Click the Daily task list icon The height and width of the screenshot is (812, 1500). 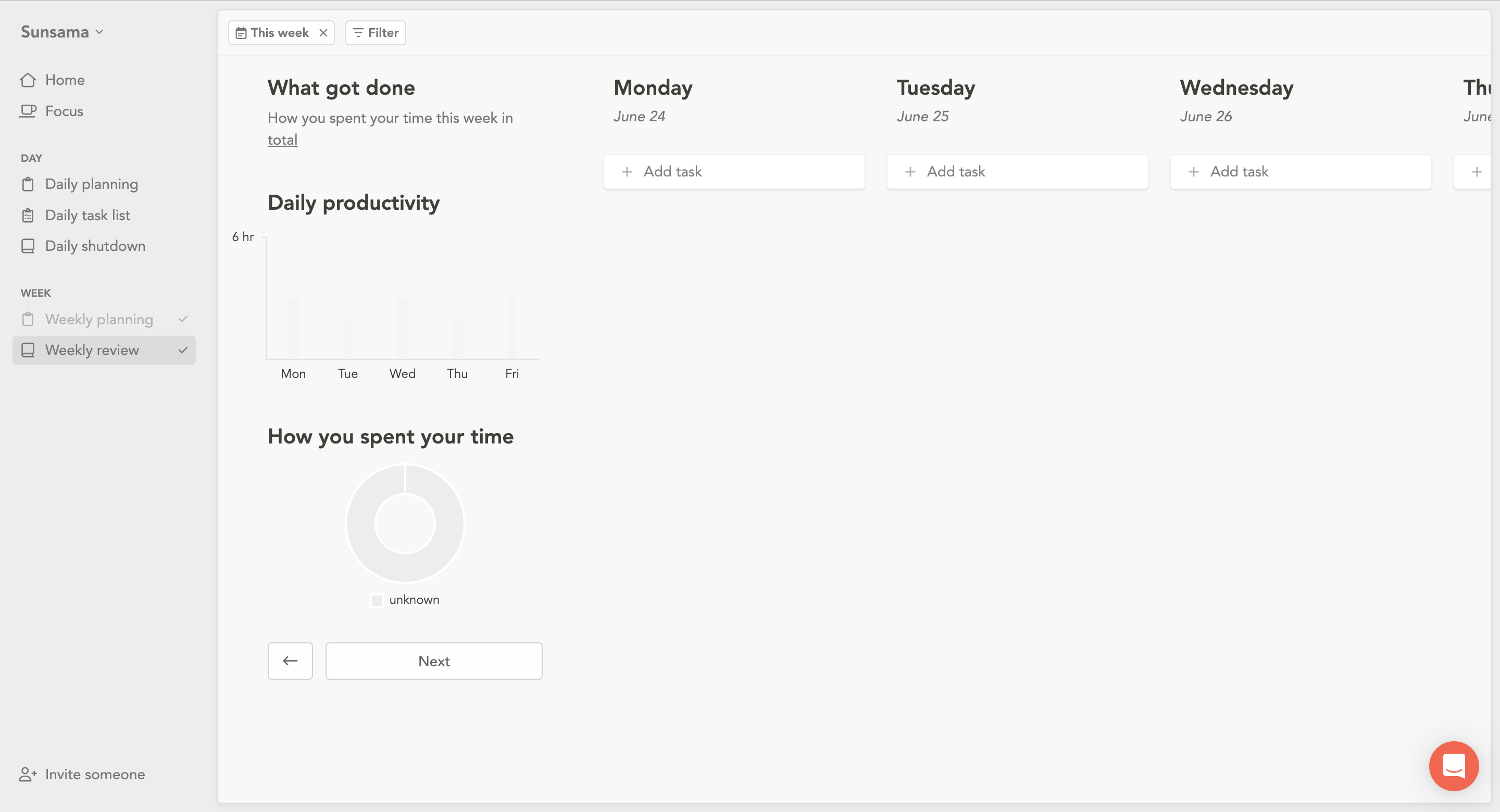[28, 215]
